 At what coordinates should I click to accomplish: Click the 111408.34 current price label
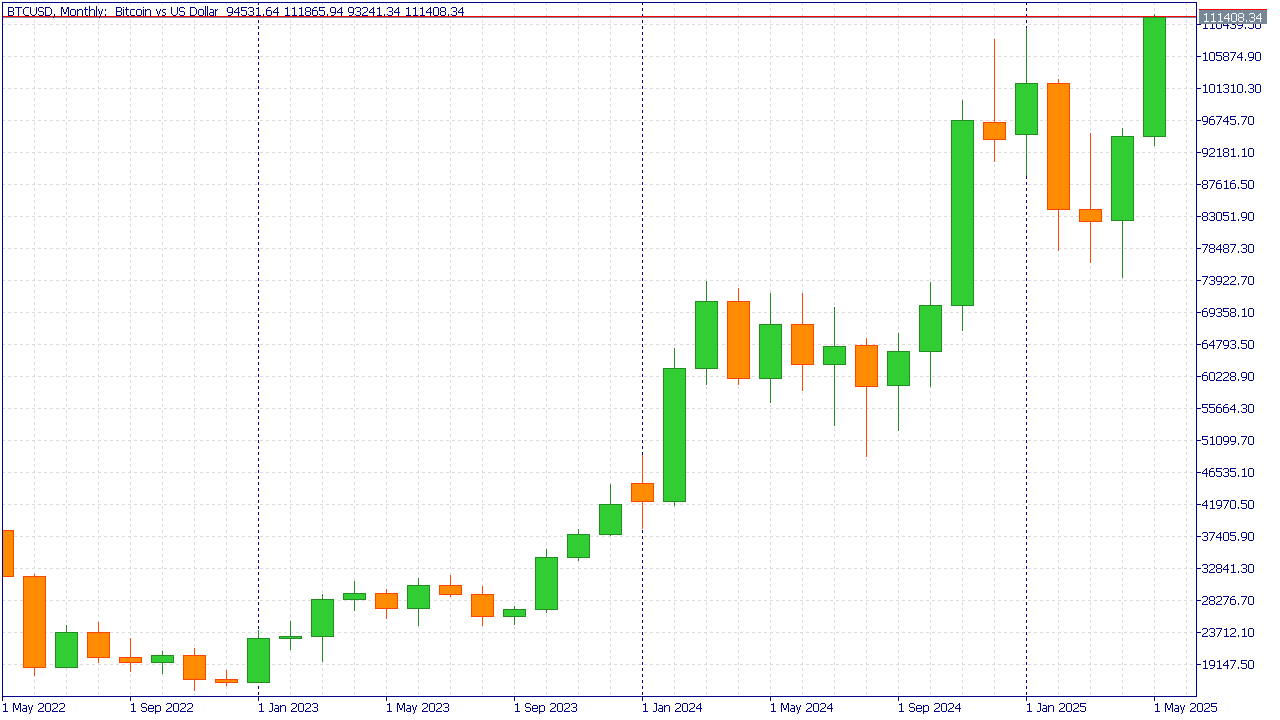pos(1237,17)
